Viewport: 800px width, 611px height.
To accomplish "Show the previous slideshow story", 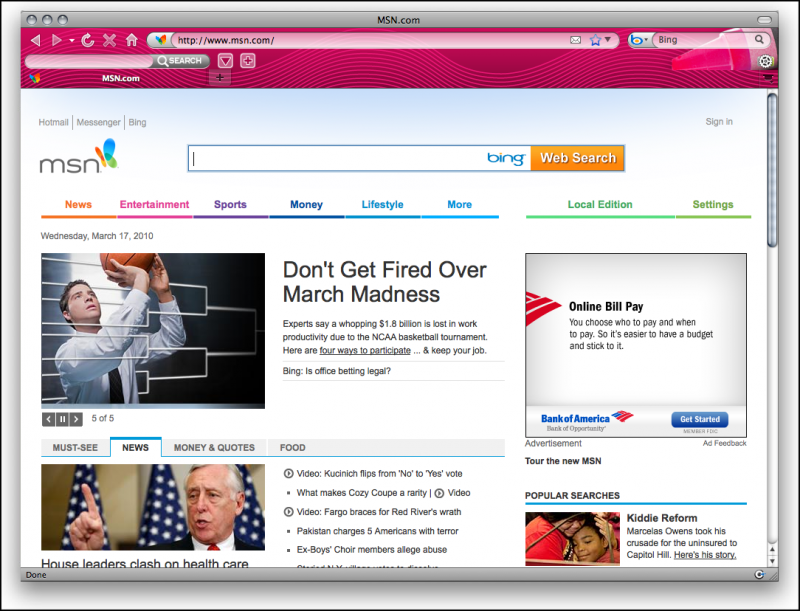I will point(48,419).
